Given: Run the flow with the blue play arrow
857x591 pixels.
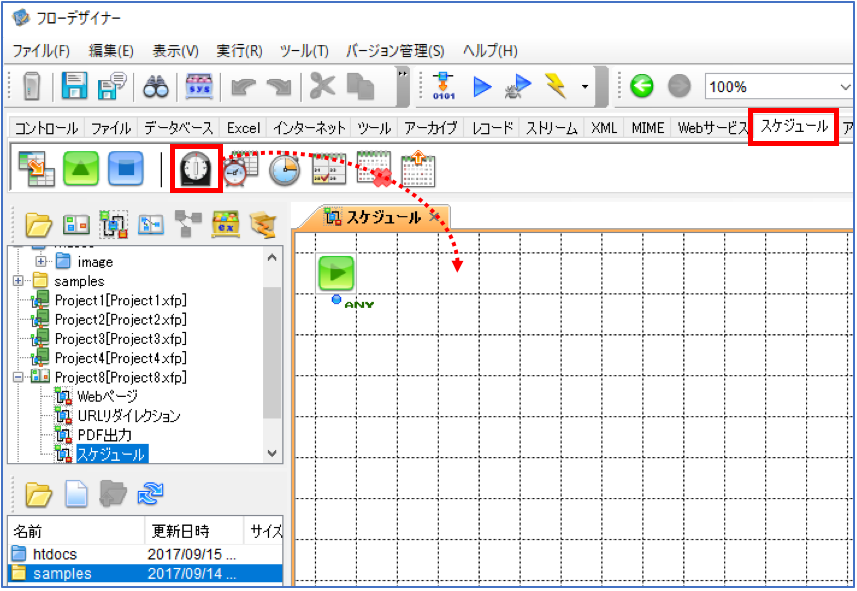Looking at the screenshot, I should 482,86.
